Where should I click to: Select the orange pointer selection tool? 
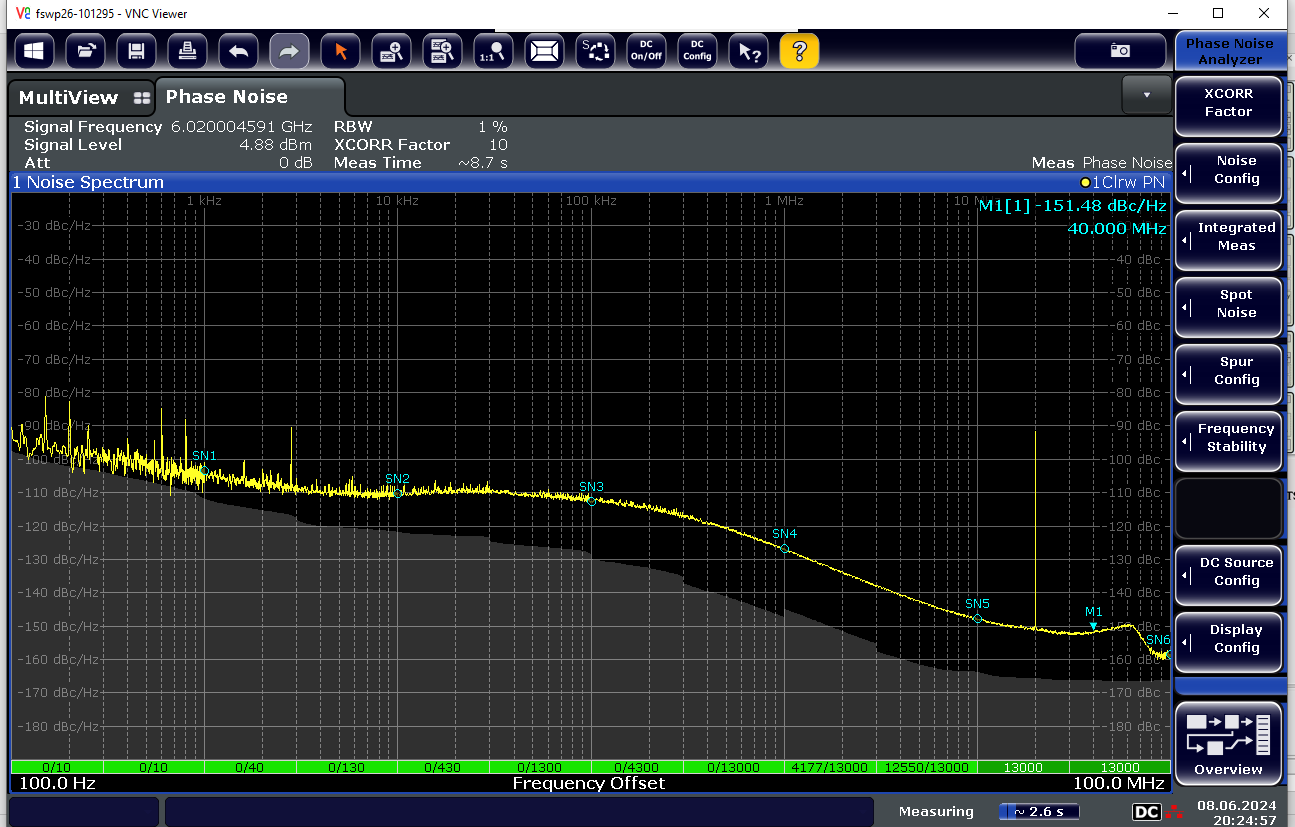tap(340, 51)
